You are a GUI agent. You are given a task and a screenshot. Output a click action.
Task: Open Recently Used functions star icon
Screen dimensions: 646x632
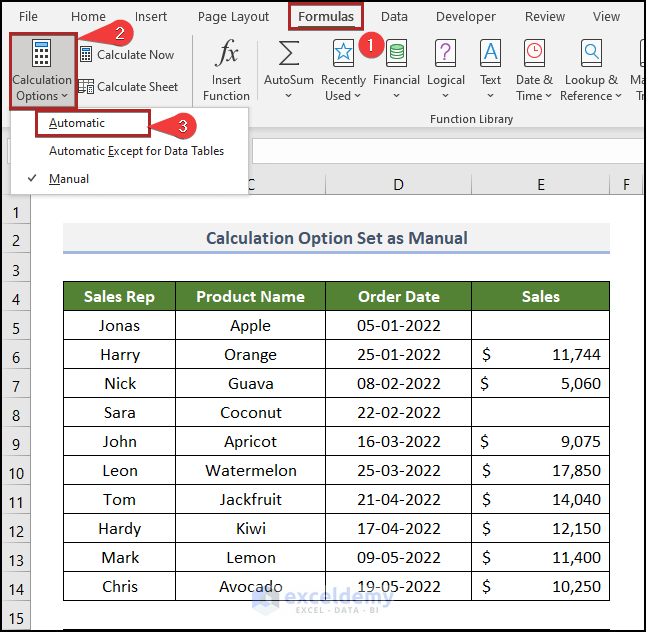[x=343, y=54]
